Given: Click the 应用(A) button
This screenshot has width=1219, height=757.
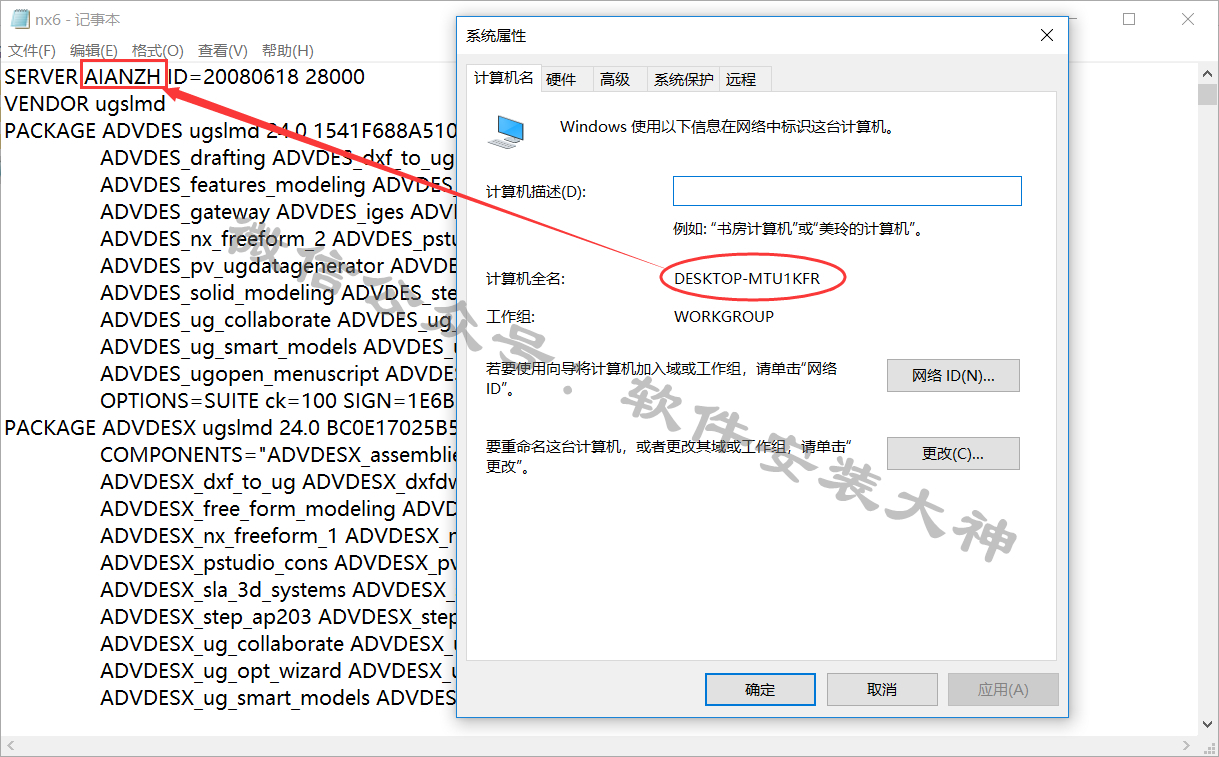Looking at the screenshot, I should pos(1003,689).
